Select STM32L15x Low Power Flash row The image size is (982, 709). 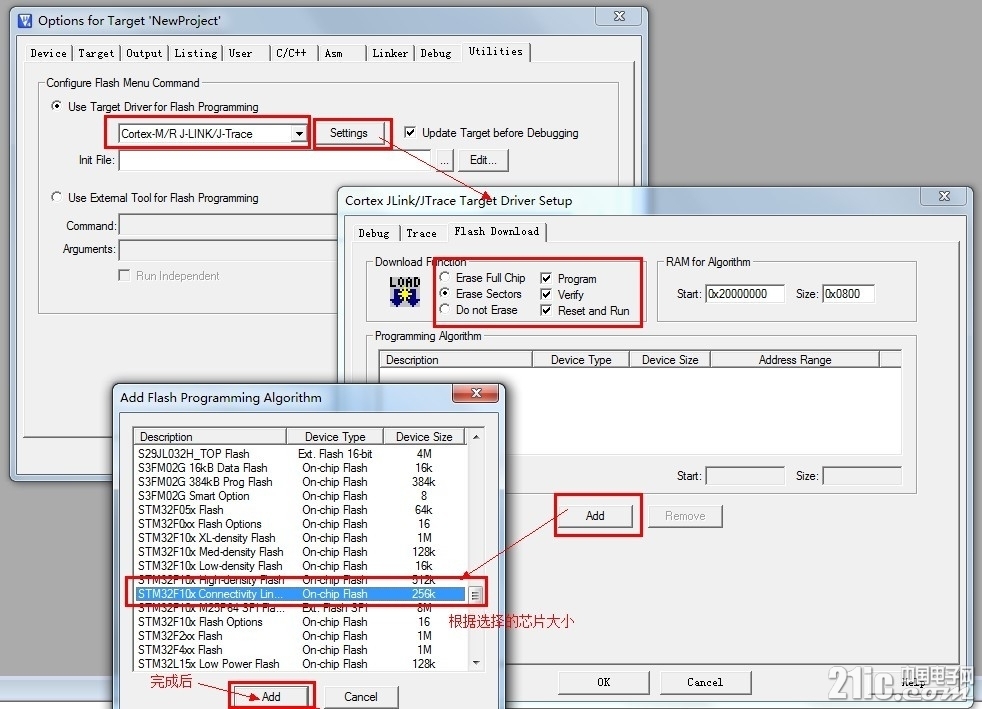pos(301,664)
